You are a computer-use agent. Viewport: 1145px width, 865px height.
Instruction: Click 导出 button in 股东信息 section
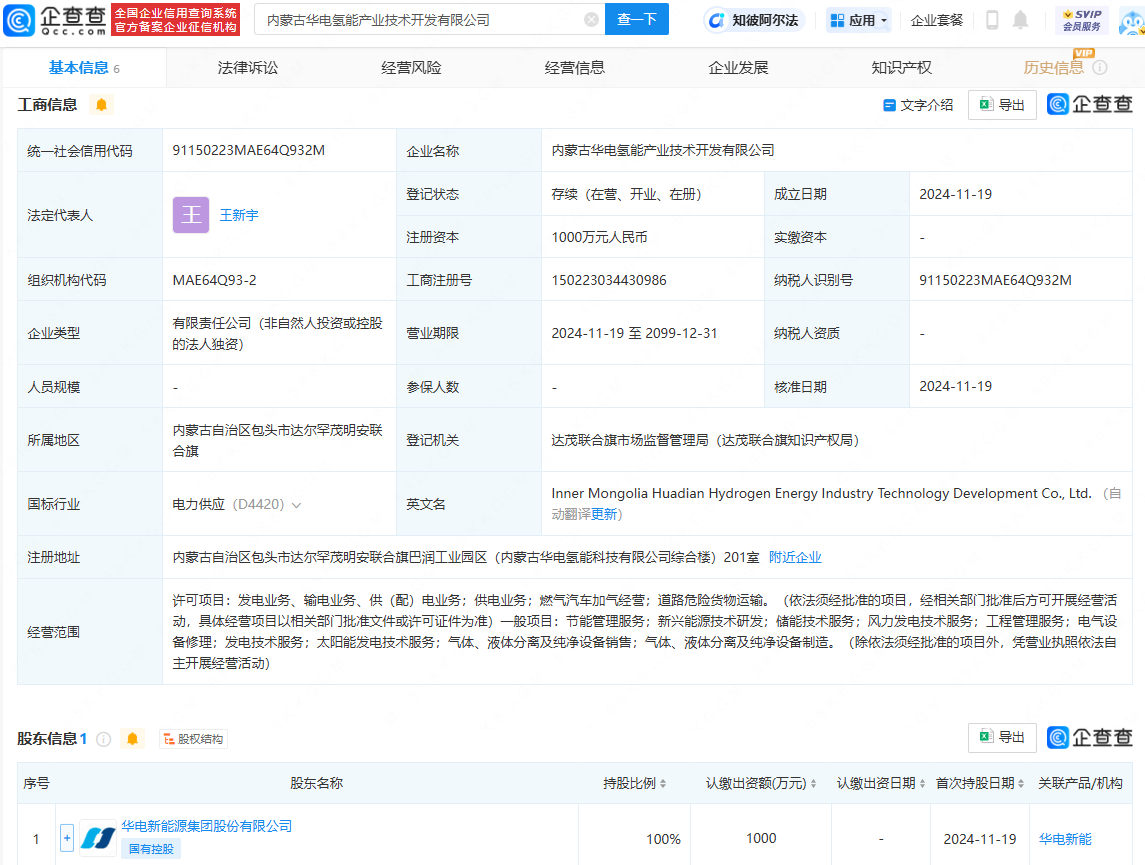click(1002, 737)
